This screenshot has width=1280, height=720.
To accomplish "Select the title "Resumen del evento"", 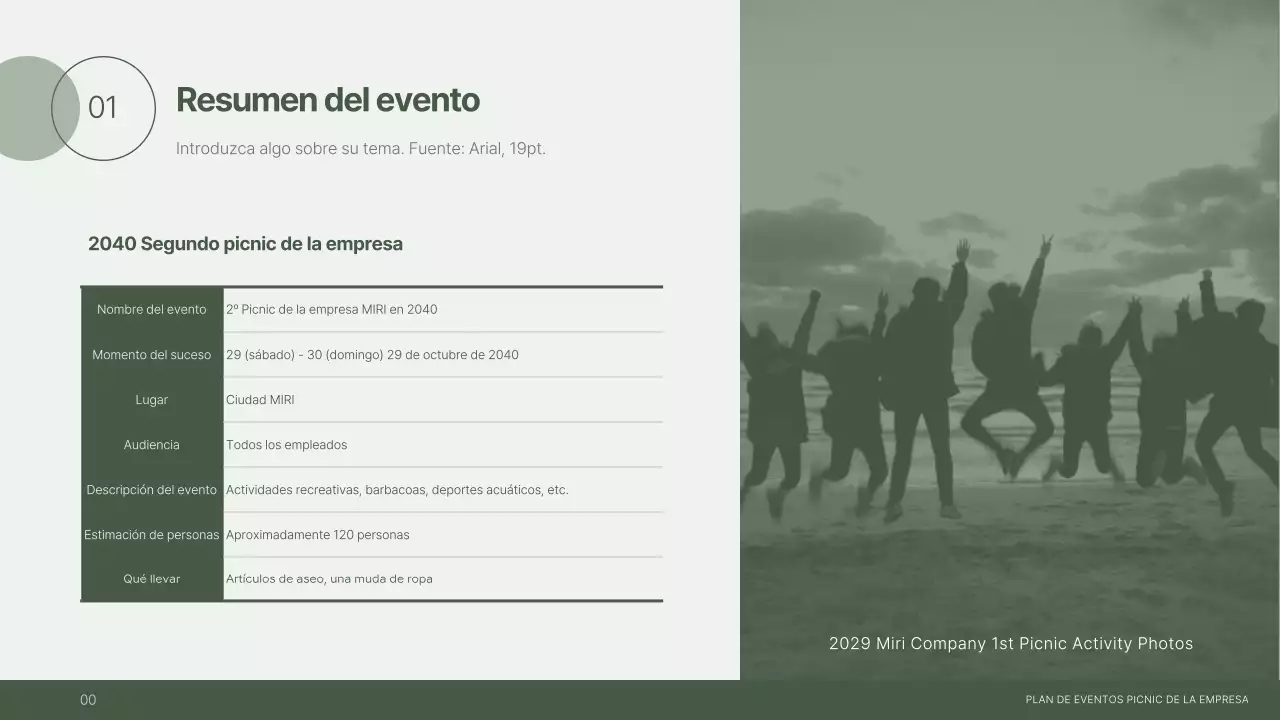I will coord(328,100).
